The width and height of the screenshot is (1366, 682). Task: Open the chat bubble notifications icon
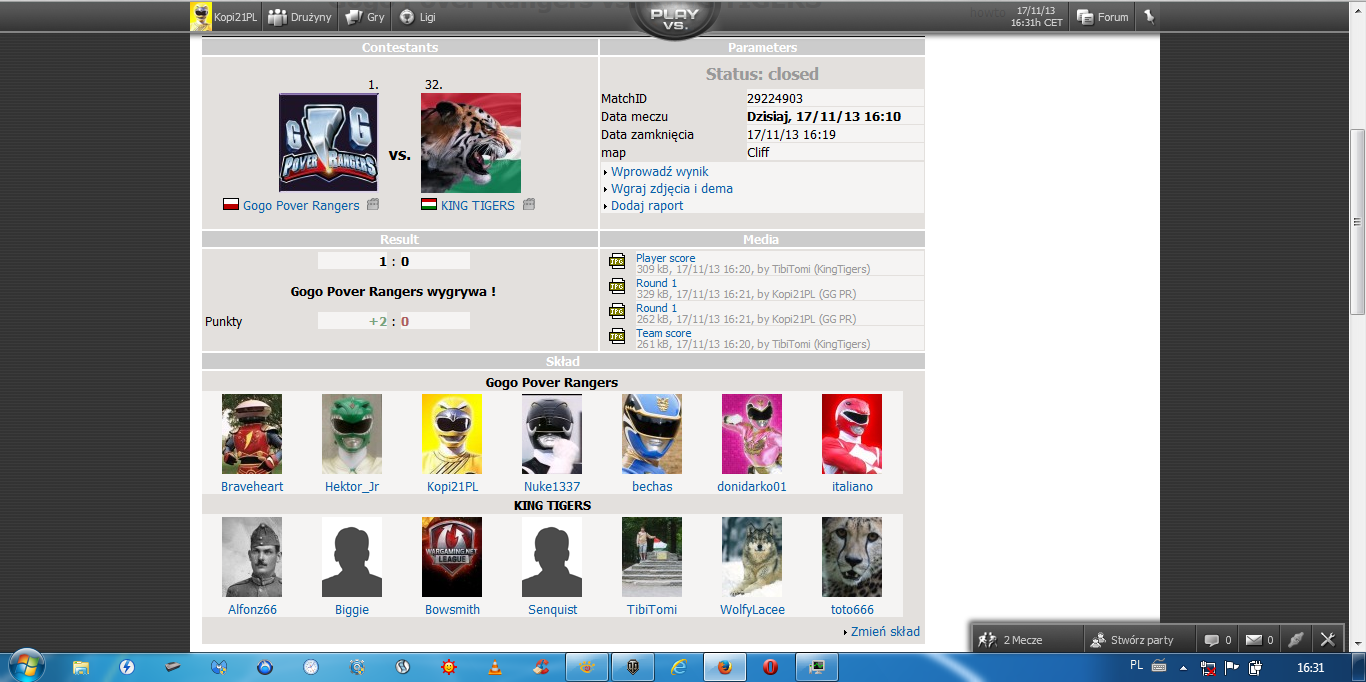1211,640
